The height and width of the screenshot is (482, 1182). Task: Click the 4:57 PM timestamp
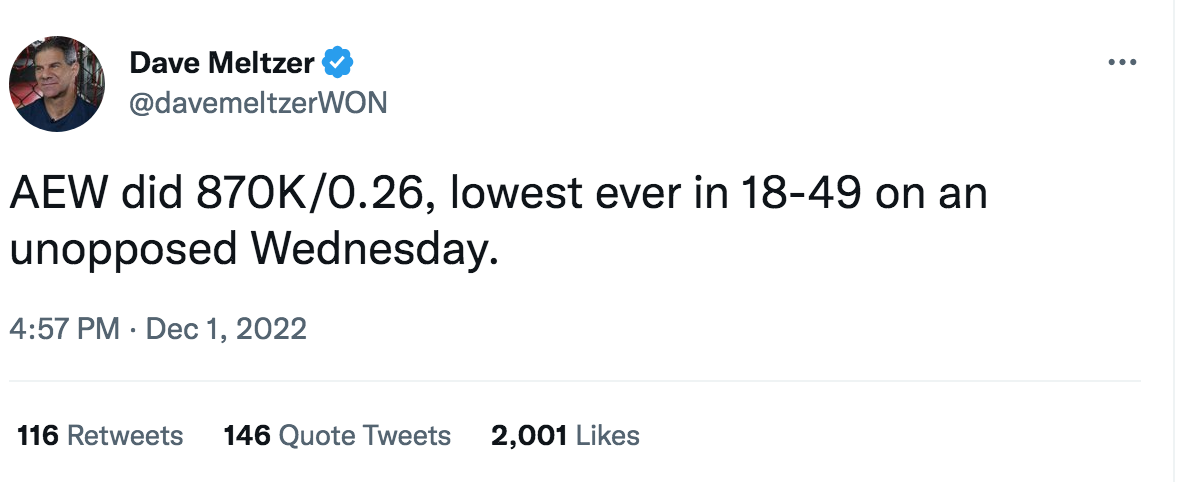64,328
